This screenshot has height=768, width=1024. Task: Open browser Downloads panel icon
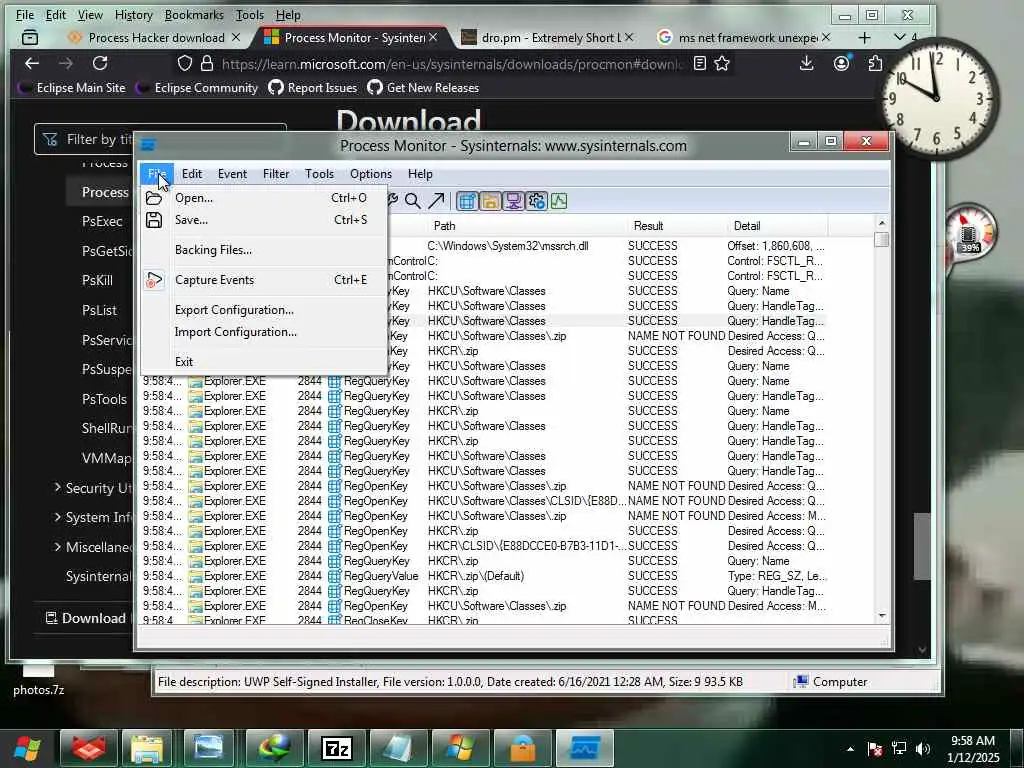pos(807,63)
